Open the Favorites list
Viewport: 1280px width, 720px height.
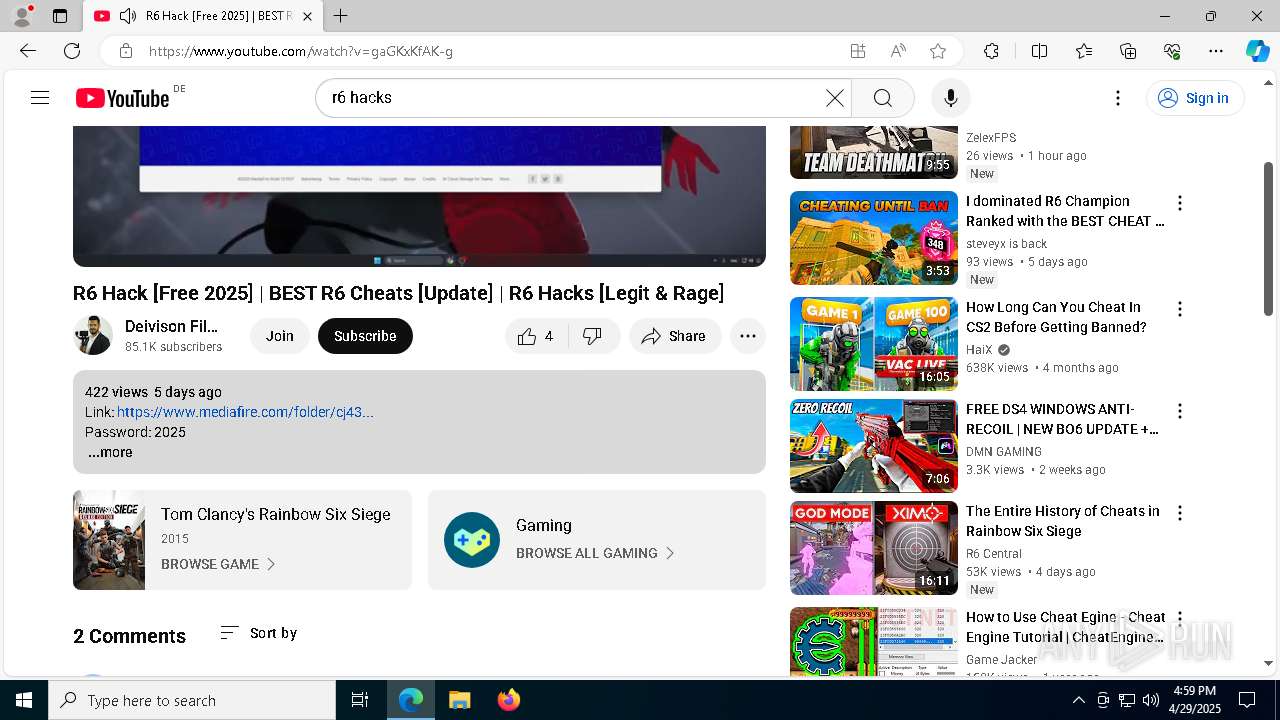pos(1084,51)
